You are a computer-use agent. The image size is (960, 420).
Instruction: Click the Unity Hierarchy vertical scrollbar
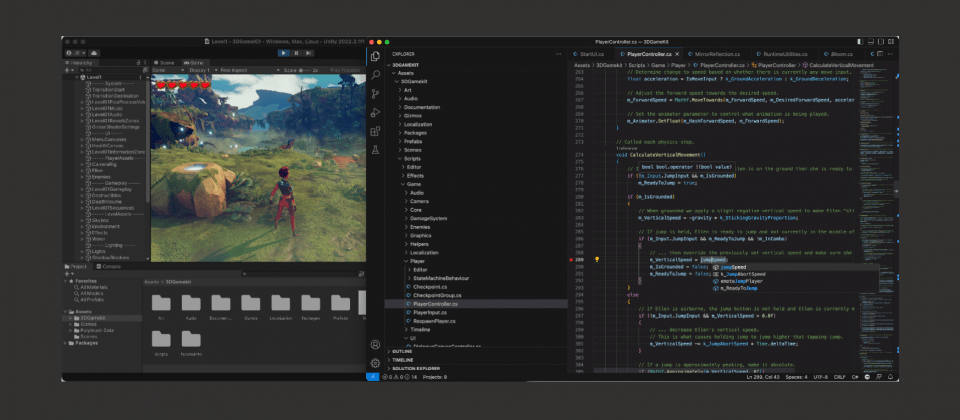point(147,141)
